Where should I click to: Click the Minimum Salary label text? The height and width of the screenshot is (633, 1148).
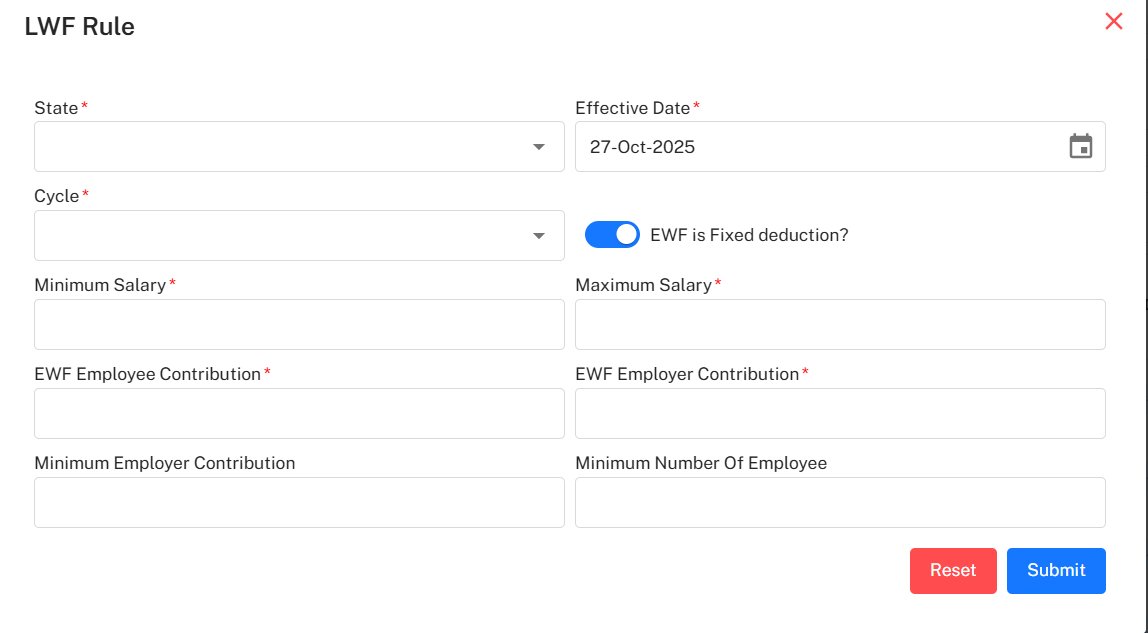pos(100,285)
